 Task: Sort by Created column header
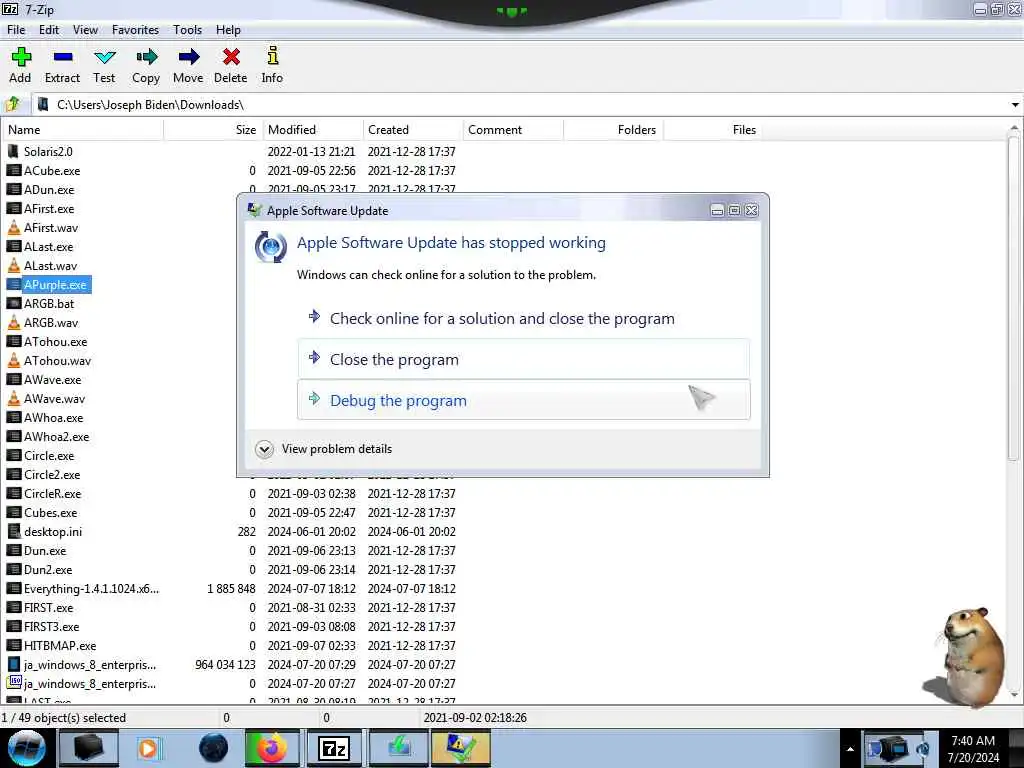413,130
